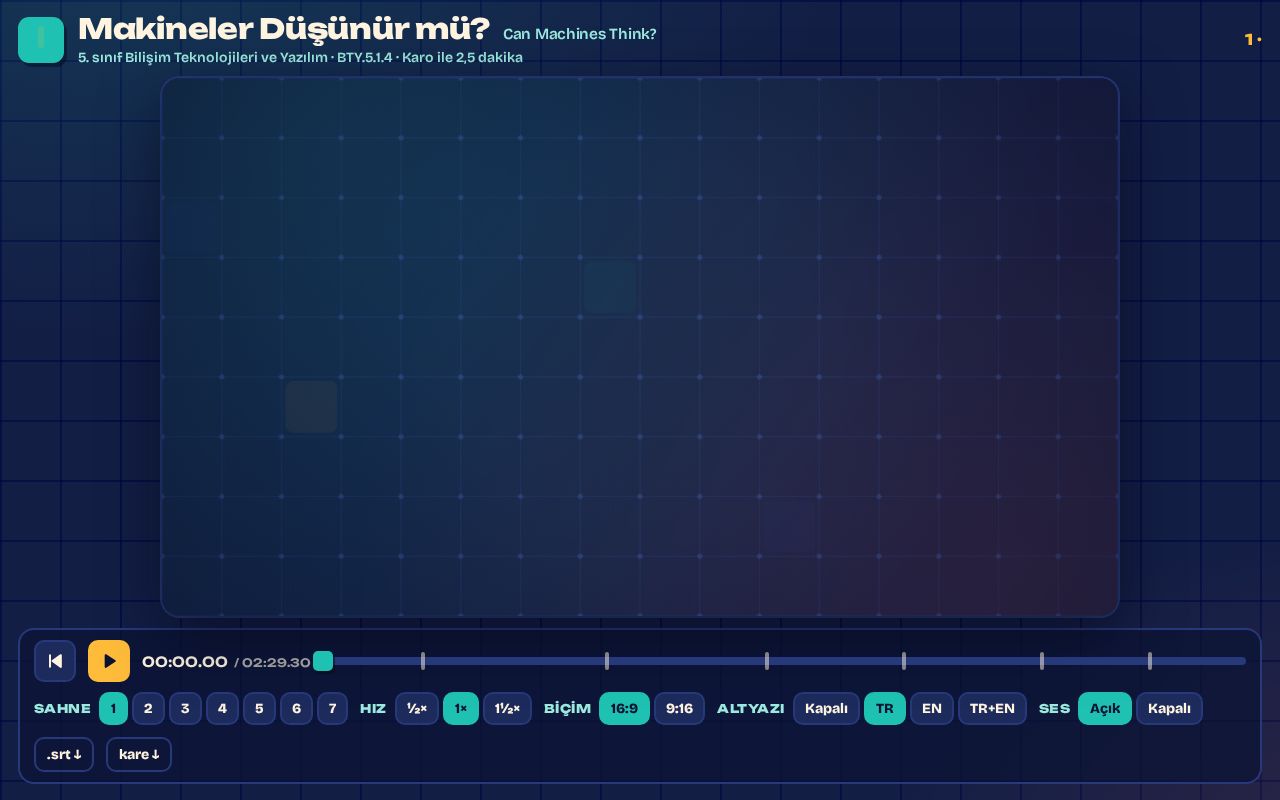The height and width of the screenshot is (800, 1280).
Task: Restart the video with the skip-to-start button
Action: pos(55,661)
